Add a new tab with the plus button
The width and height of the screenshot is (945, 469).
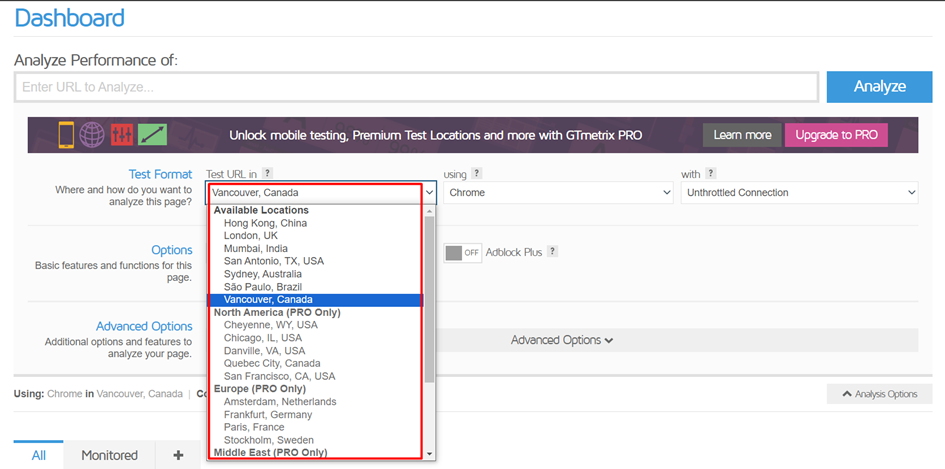pyautogui.click(x=178, y=455)
